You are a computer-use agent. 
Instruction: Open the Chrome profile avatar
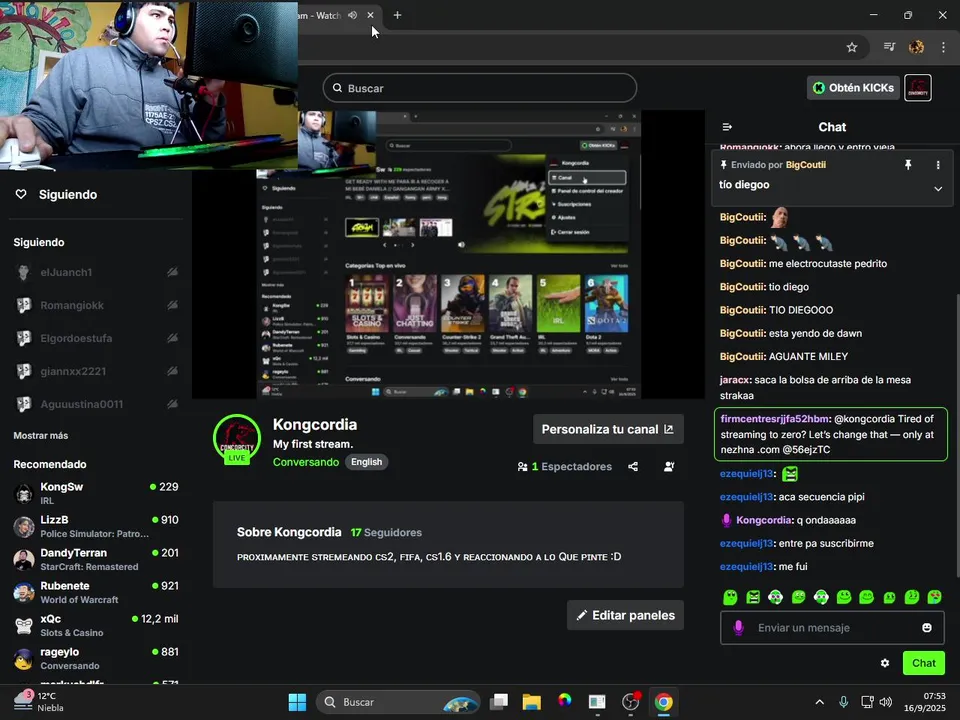pos(917,47)
